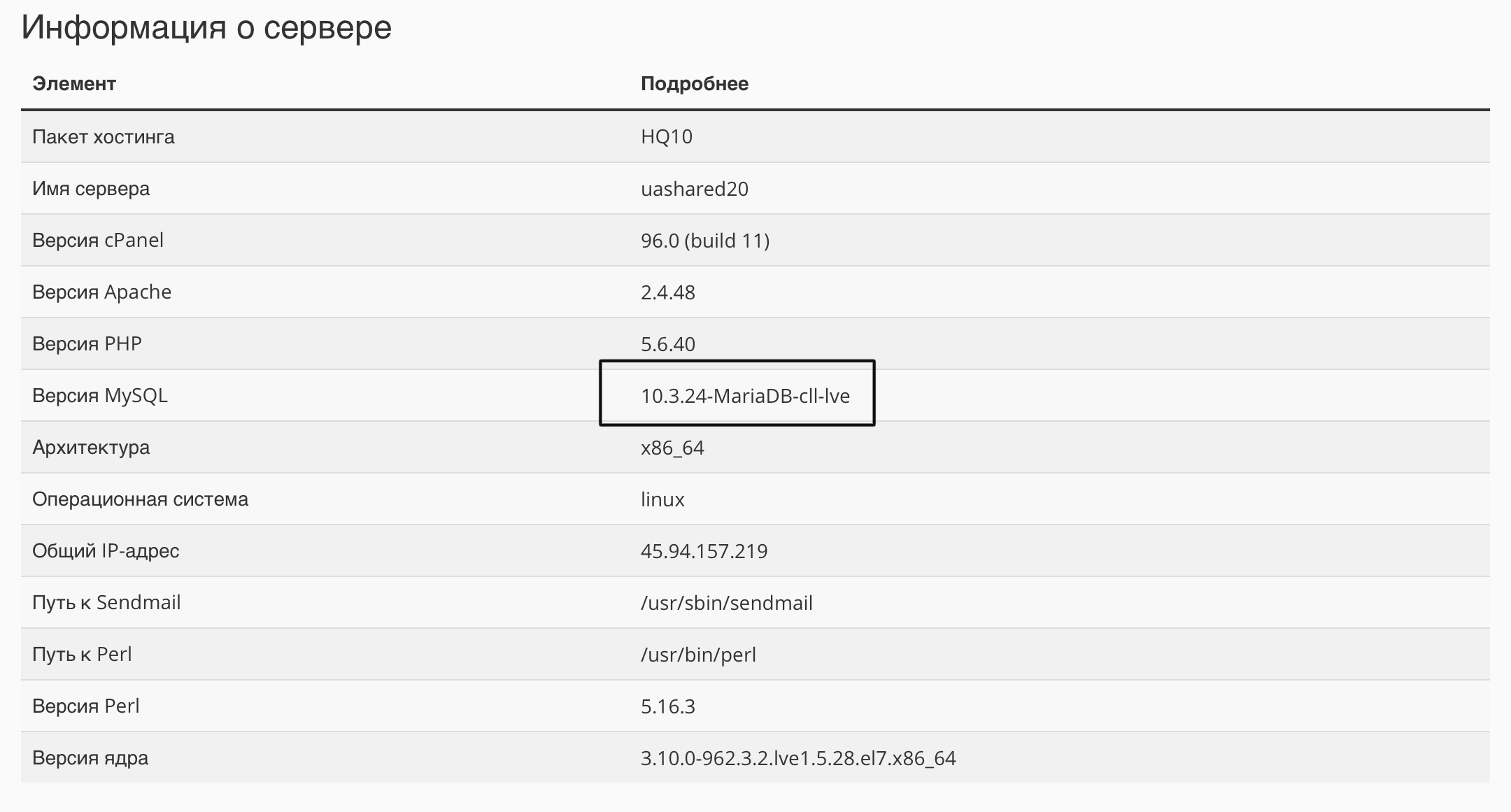Click the 'Информация о сервере' heading
1511x812 pixels.
[x=206, y=28]
